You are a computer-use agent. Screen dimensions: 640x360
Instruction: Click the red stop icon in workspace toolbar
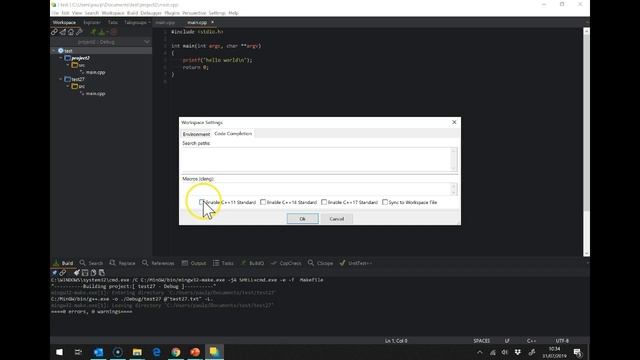[x=114, y=32]
